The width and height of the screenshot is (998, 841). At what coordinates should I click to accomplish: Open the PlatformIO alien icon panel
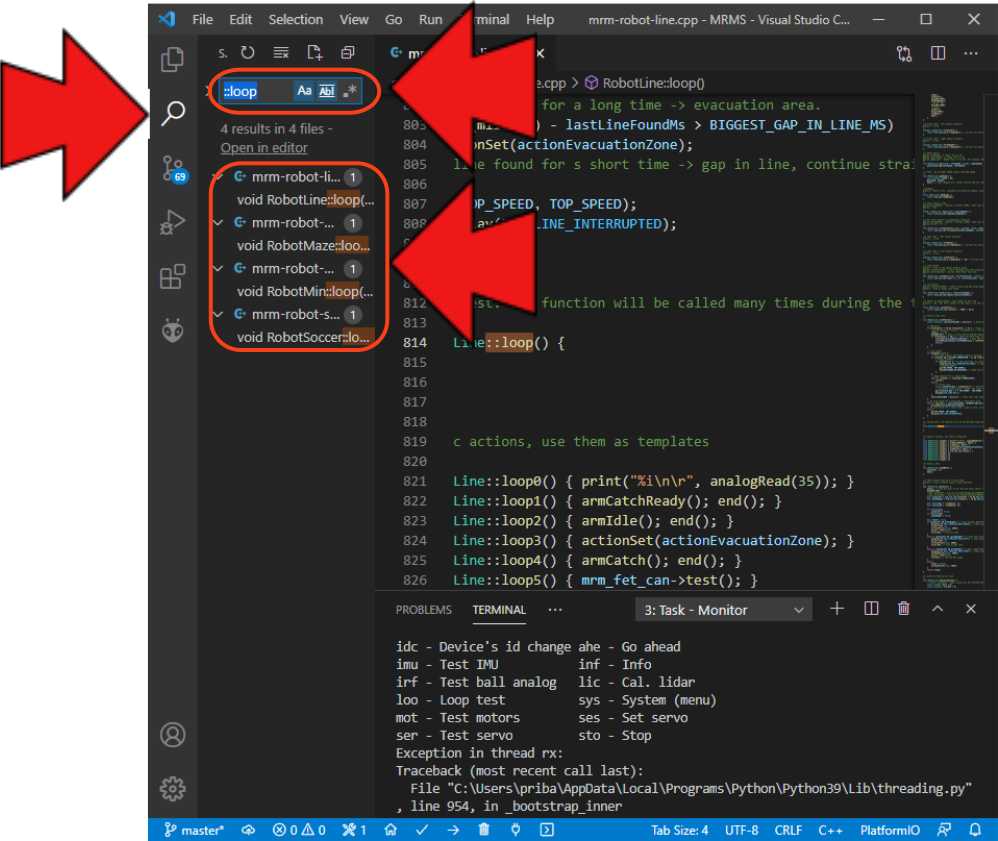pos(173,330)
